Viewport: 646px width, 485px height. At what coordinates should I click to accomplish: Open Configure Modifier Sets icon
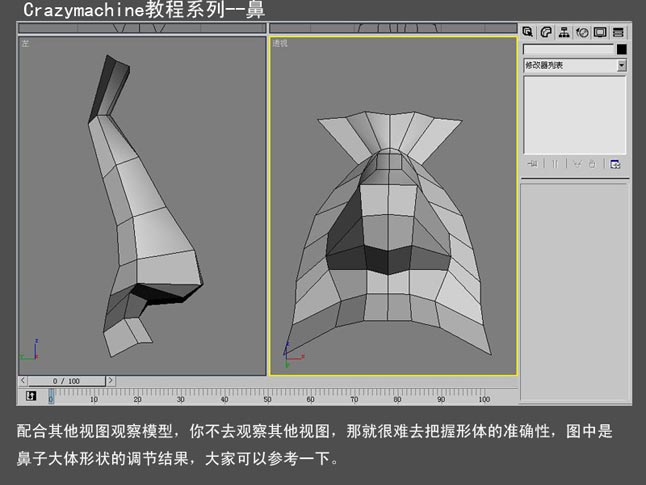coord(615,164)
